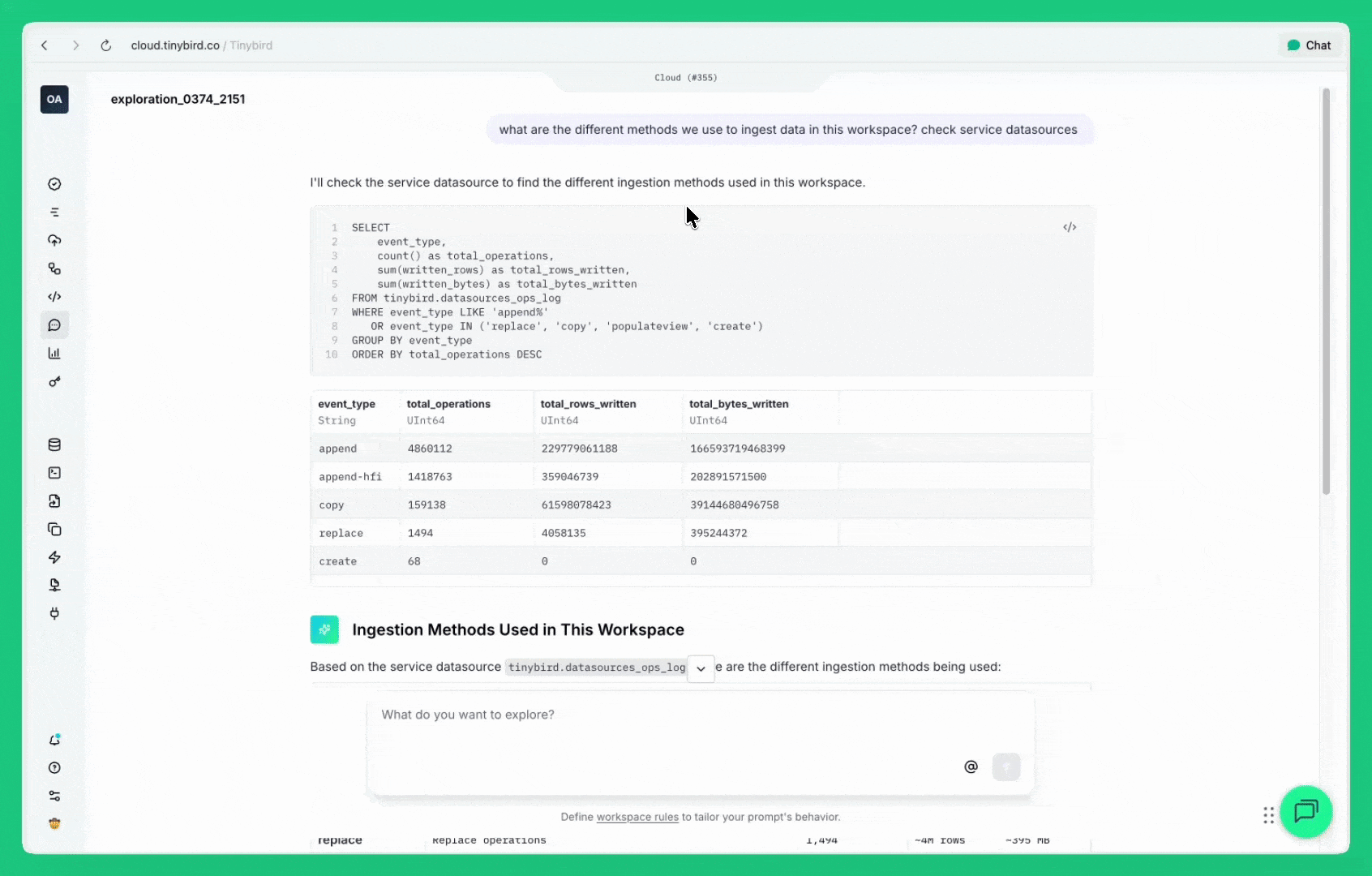Screen dimensions: 1372x876
Task: Expand the chevron next to tinybird.datasources_ops_log
Action: (701, 668)
